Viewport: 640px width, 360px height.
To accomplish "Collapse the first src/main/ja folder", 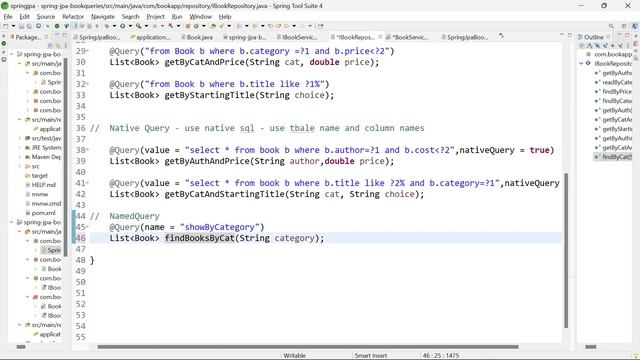I will 20,63.
